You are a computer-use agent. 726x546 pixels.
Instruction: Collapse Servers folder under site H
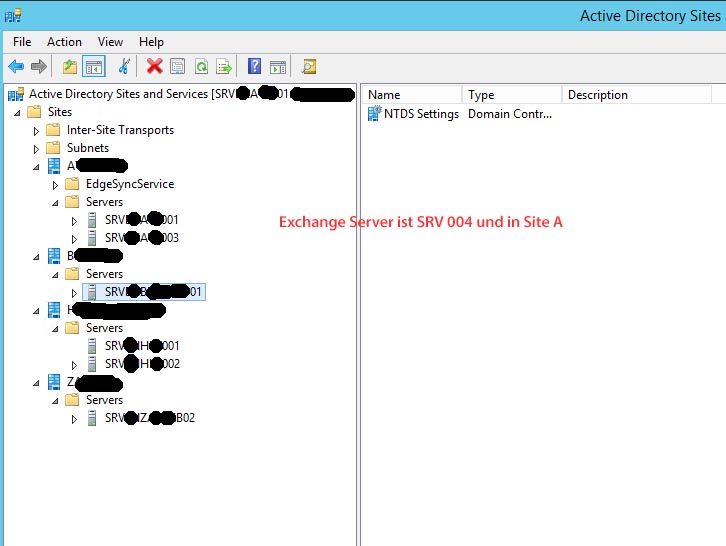tap(56, 329)
